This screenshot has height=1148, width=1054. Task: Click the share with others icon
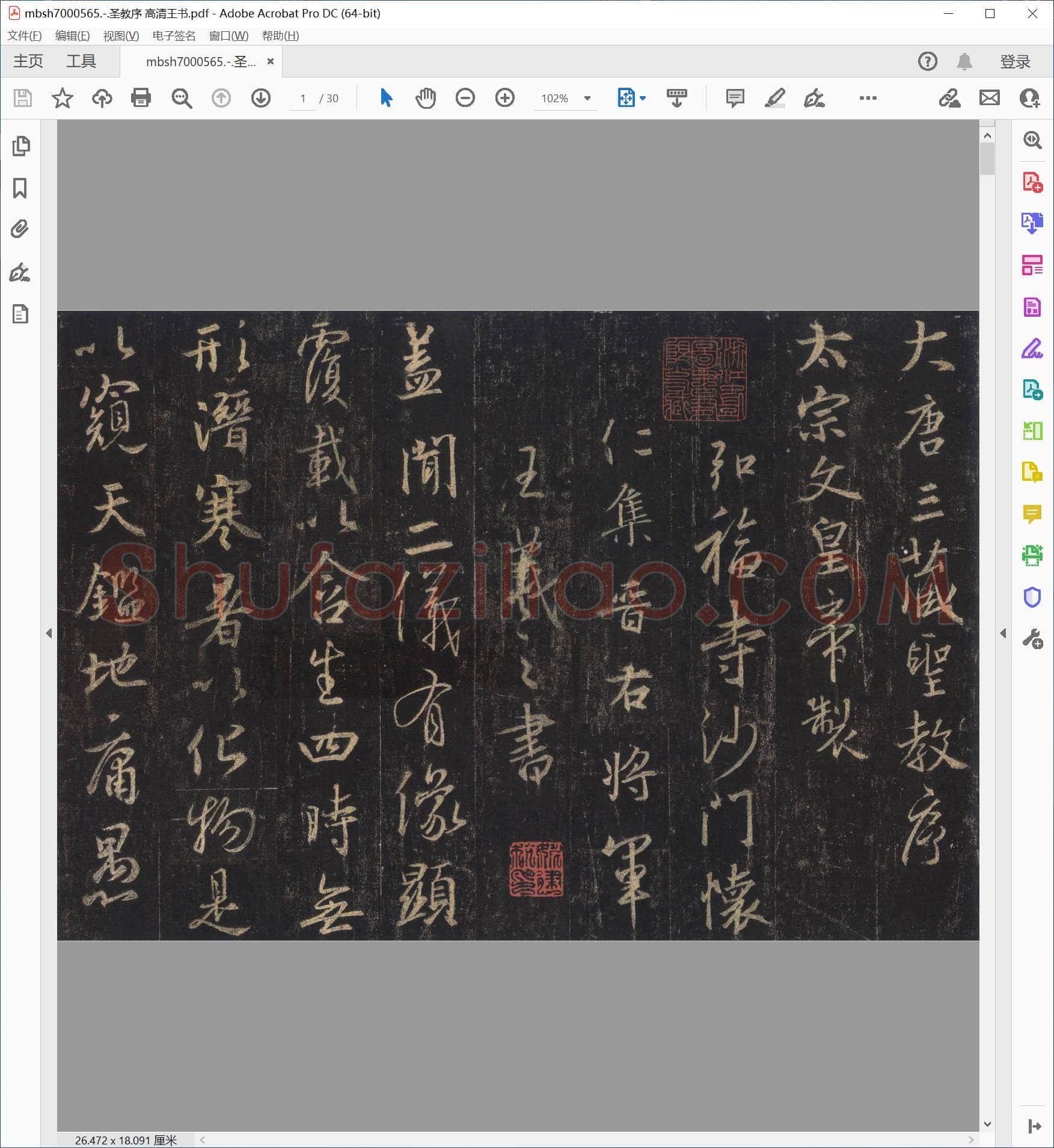point(1029,98)
